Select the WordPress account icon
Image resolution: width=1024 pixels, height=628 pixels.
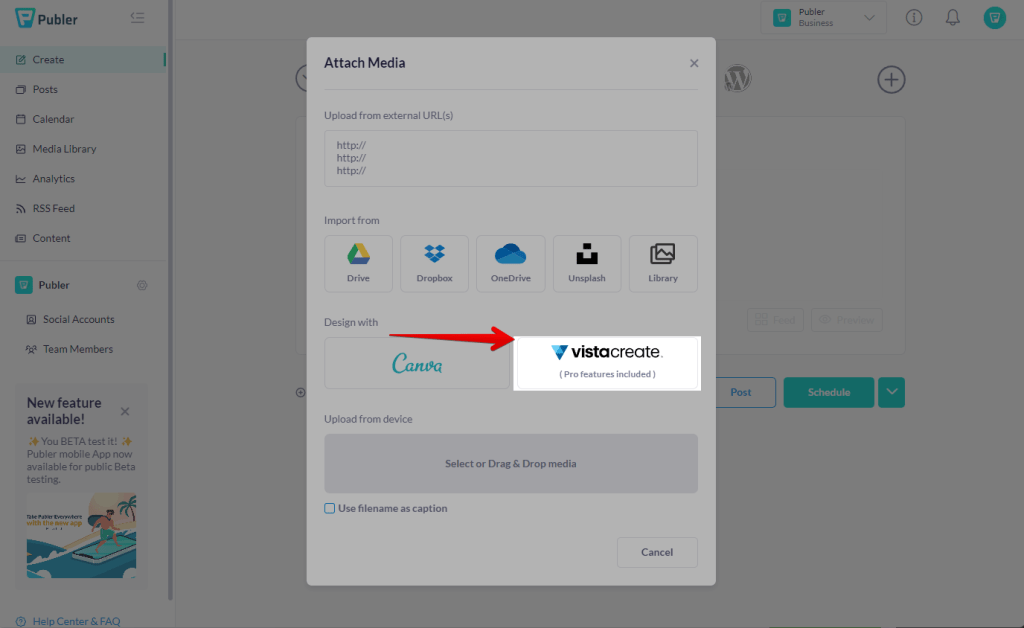click(x=737, y=78)
